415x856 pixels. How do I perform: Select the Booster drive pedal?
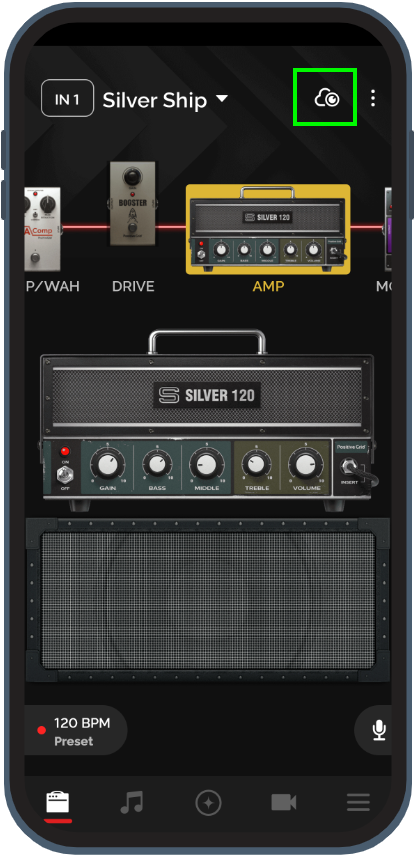pos(132,203)
